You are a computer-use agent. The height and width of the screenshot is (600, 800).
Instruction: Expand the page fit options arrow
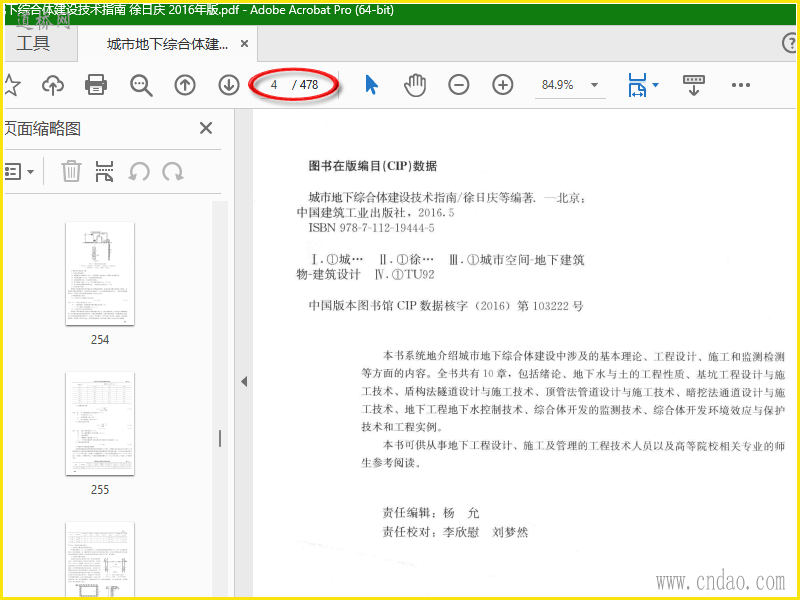(x=656, y=85)
